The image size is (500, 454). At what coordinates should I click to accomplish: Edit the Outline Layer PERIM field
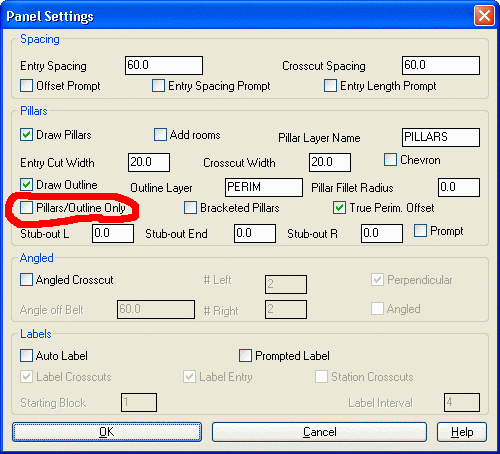point(264,187)
